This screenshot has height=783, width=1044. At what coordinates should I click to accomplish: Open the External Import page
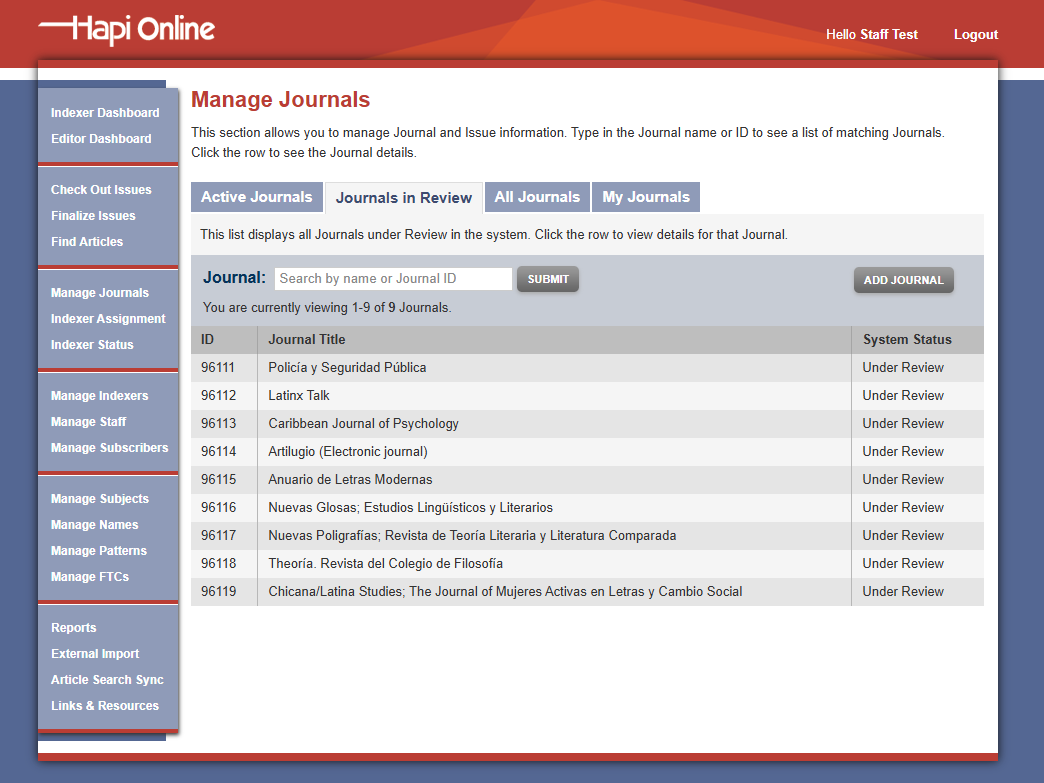(x=95, y=653)
